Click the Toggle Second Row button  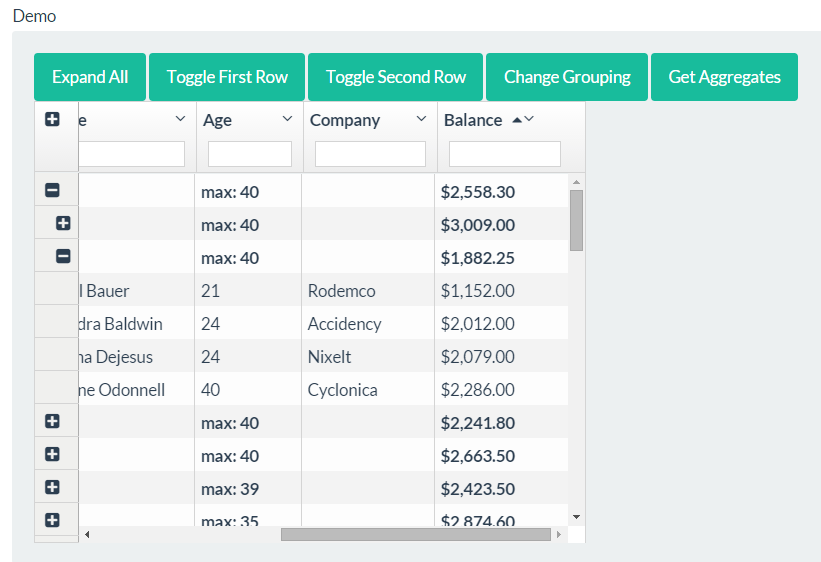[396, 77]
